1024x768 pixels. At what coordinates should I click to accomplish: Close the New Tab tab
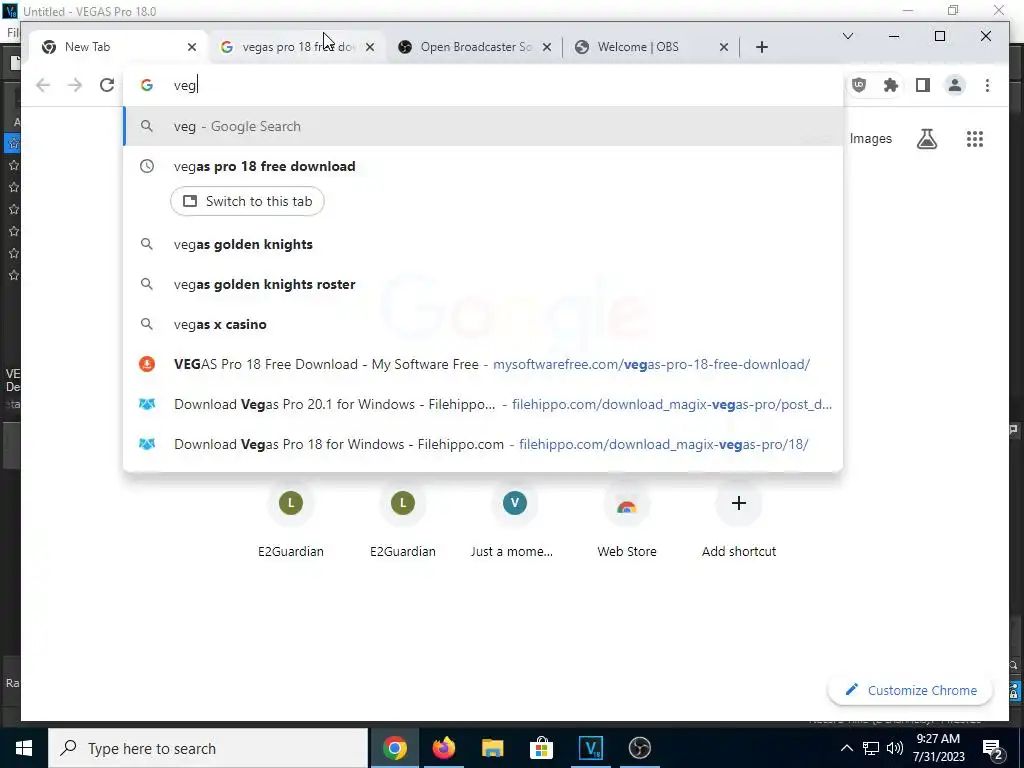191,47
